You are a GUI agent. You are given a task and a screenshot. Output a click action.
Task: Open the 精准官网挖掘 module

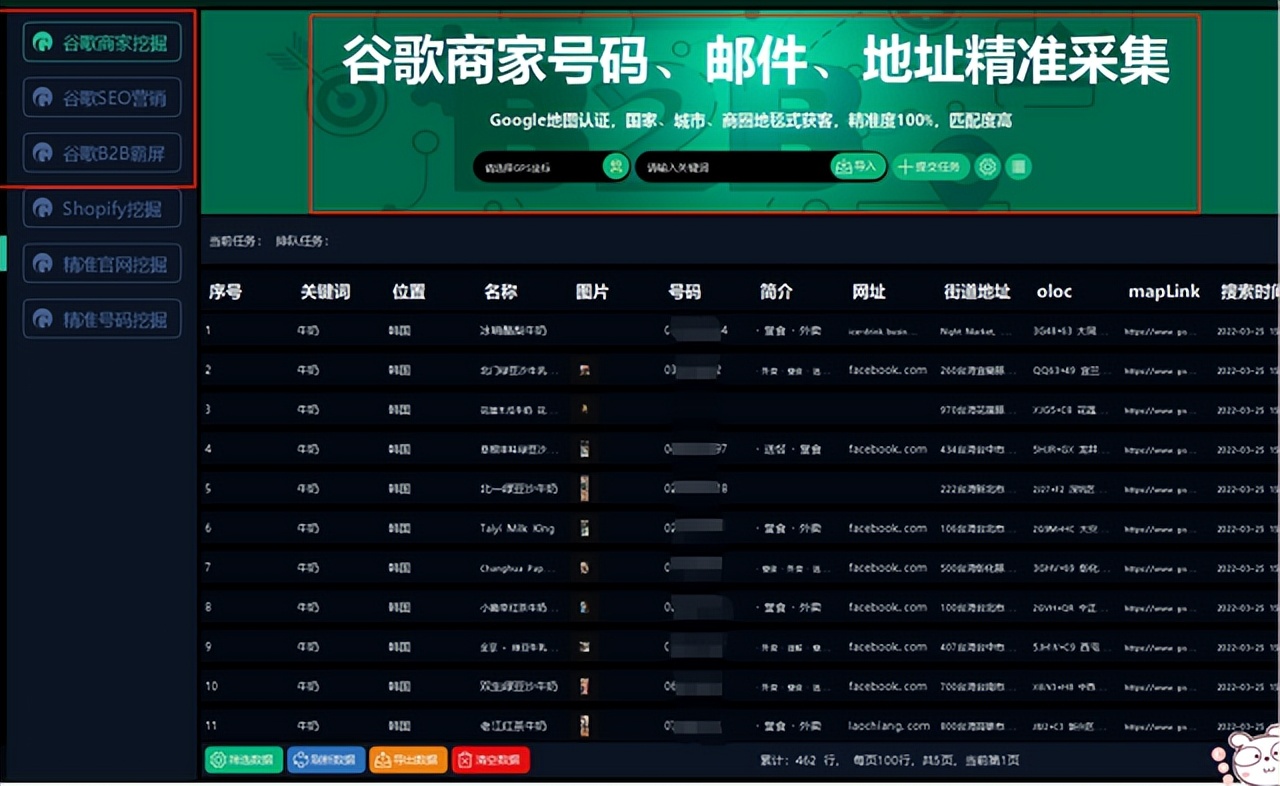102,264
